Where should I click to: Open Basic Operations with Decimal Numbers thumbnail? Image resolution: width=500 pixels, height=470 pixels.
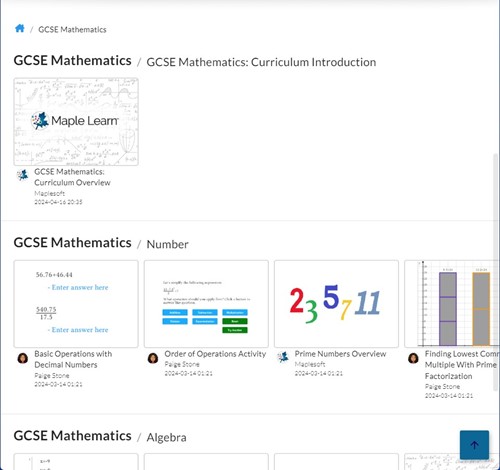(x=76, y=304)
